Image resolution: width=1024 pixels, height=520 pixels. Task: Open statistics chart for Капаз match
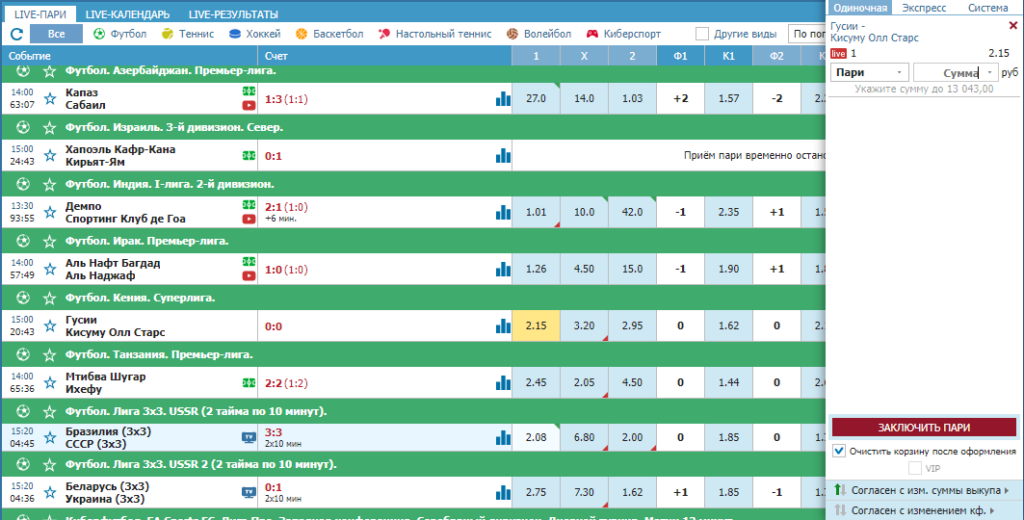[x=503, y=99]
